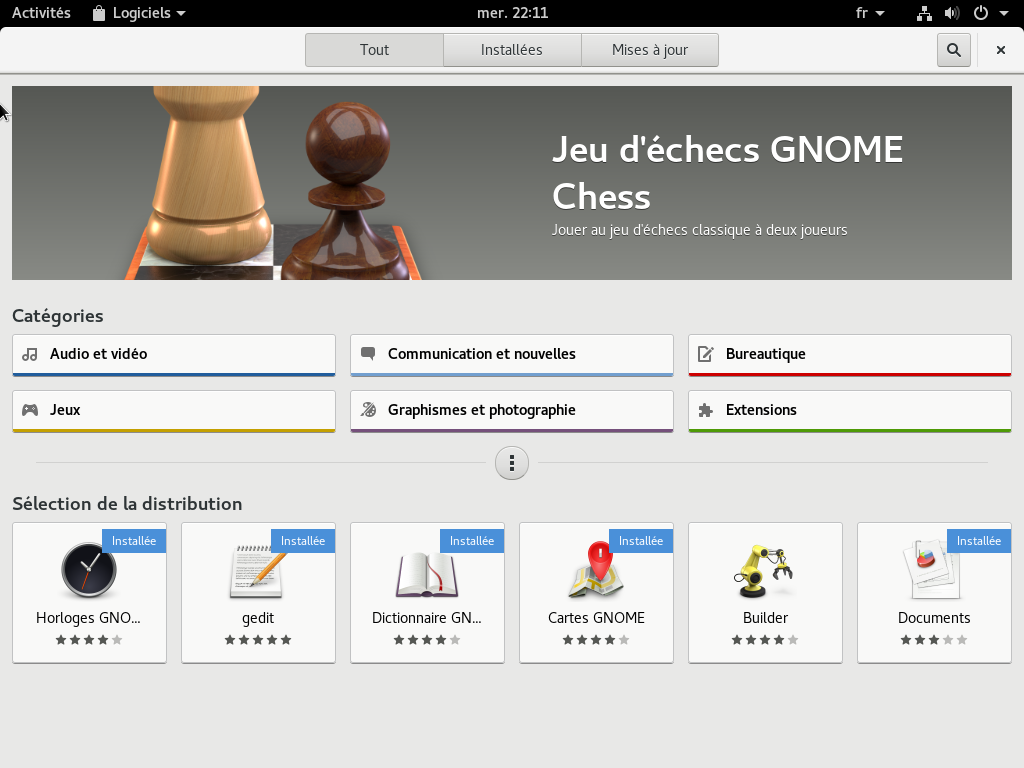Screen dimensions: 1024x768
Task: Open the Builder robot arm icon
Action: click(x=765, y=571)
